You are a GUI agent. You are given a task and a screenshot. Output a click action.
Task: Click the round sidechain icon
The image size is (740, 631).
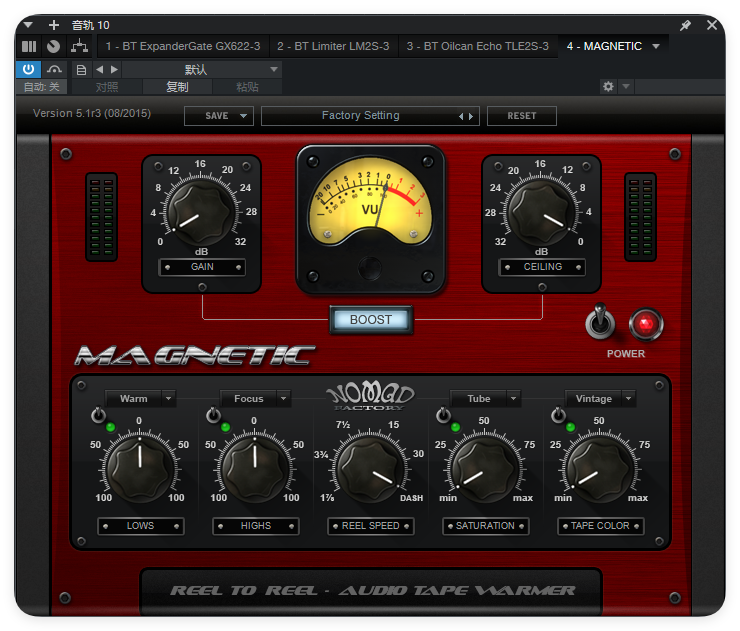[x=53, y=46]
